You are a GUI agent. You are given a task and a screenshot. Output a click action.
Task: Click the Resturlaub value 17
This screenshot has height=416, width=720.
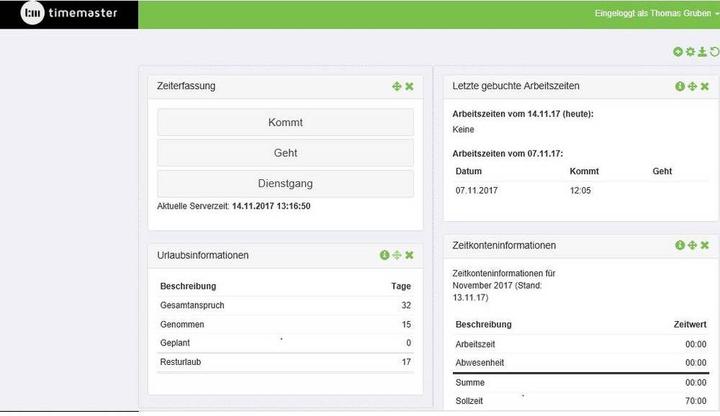pyautogui.click(x=406, y=362)
